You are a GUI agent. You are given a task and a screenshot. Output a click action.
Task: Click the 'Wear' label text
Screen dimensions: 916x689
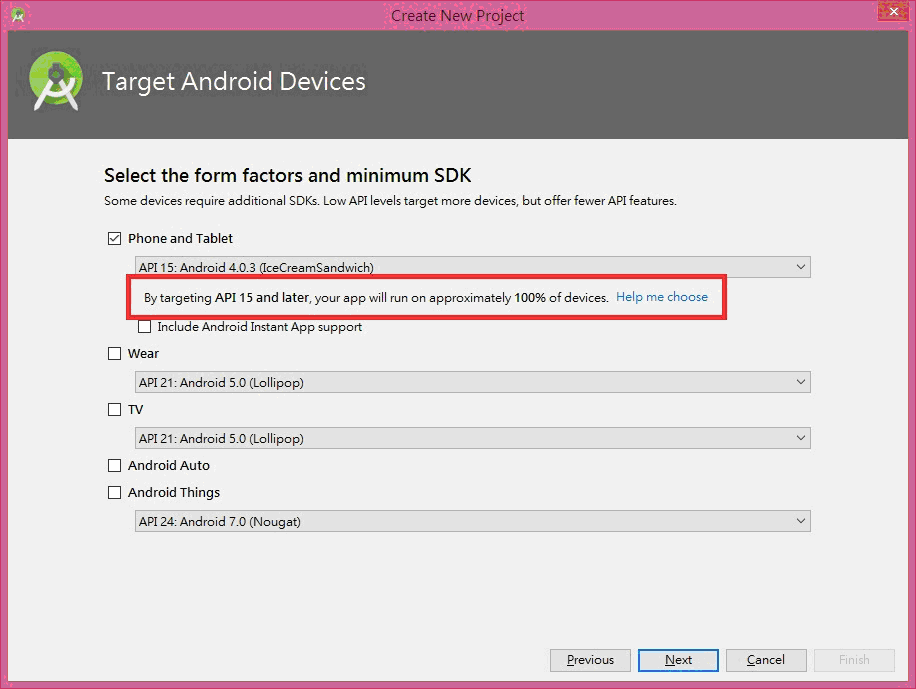[143, 354]
